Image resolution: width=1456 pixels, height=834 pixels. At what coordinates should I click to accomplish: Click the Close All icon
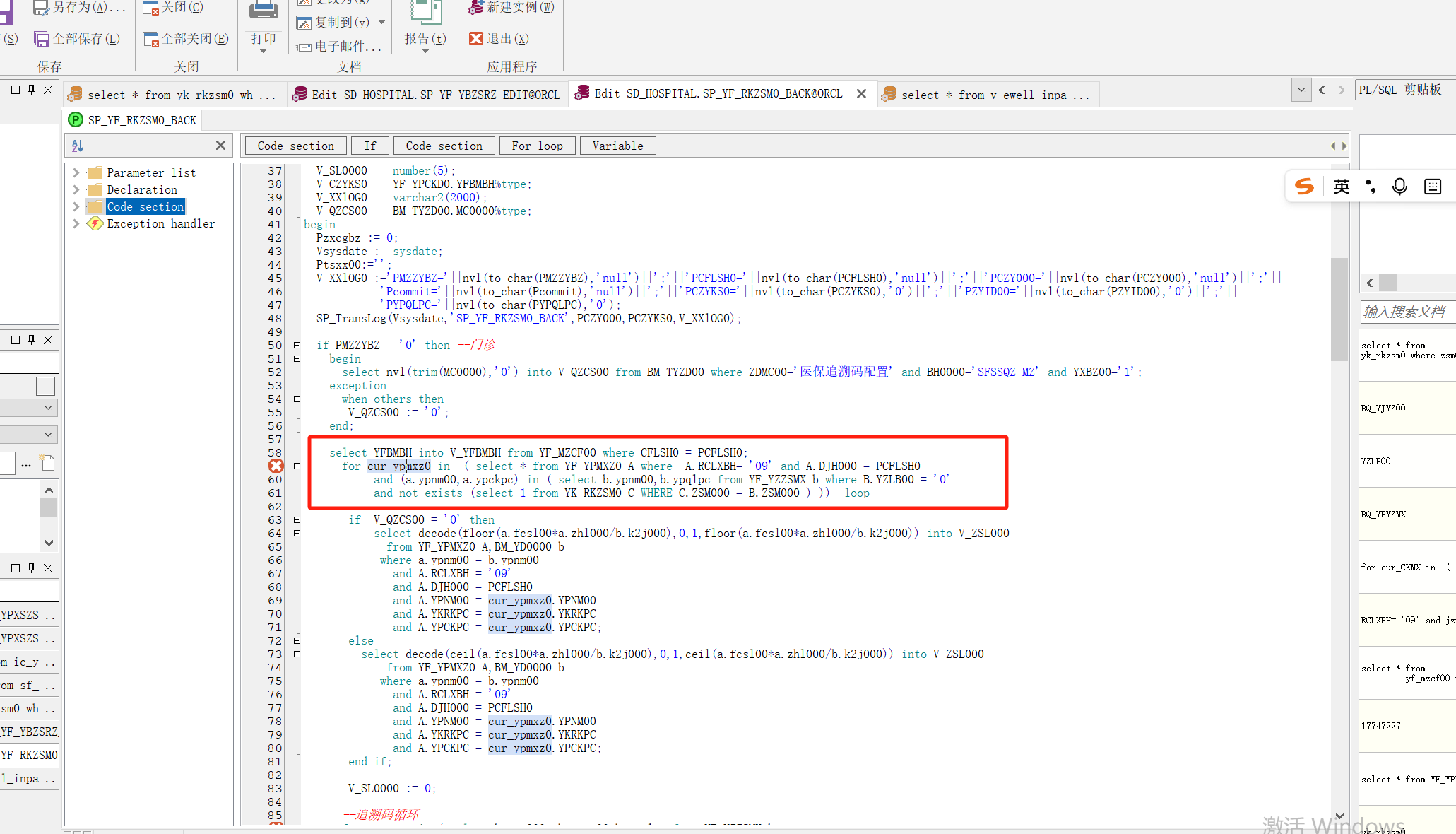coord(150,39)
